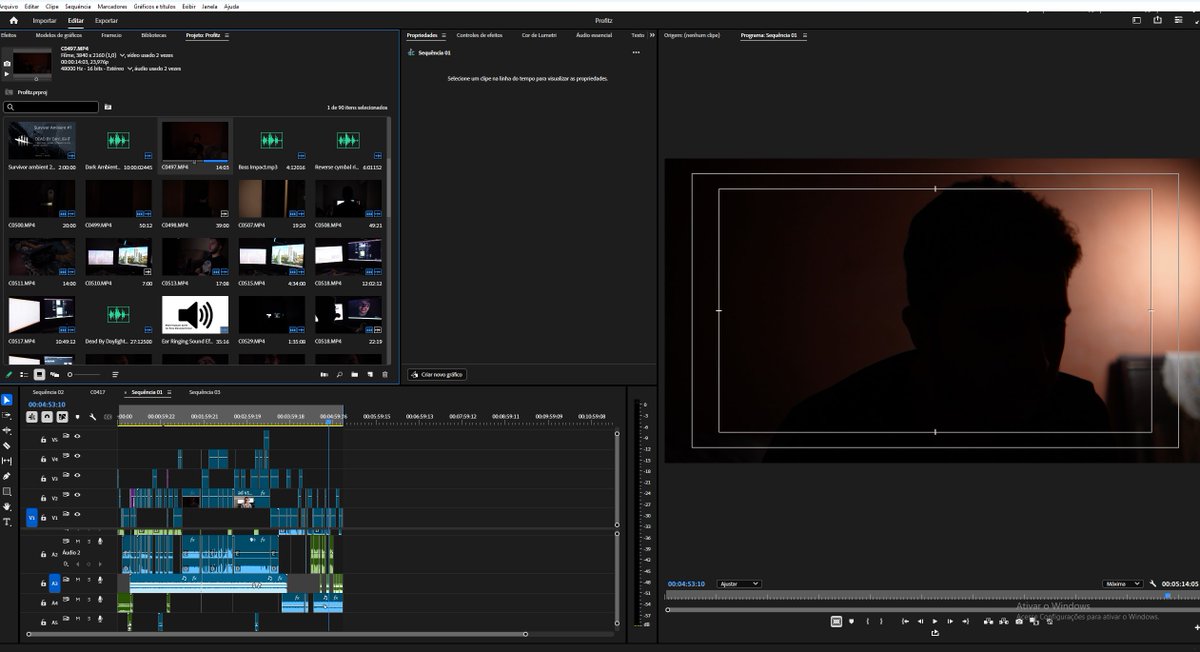Click the Project panel search field
The height and width of the screenshot is (652, 1200).
(52, 106)
